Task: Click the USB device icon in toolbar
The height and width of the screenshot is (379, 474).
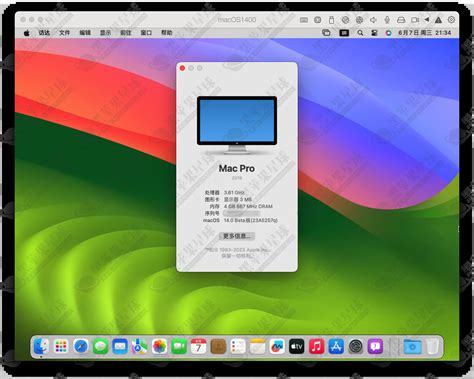Action: [x=331, y=20]
